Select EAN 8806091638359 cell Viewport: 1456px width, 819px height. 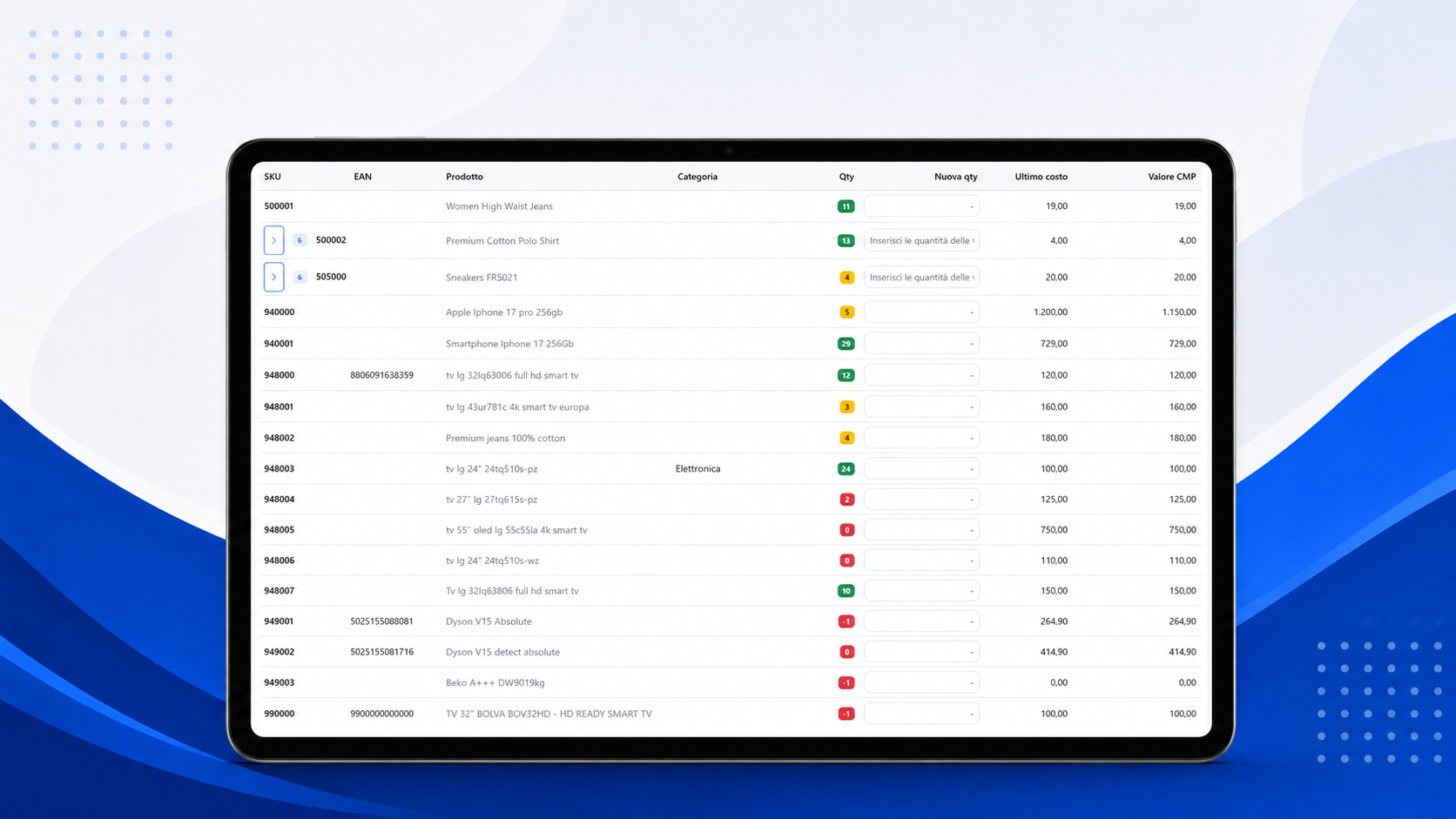pyautogui.click(x=381, y=375)
